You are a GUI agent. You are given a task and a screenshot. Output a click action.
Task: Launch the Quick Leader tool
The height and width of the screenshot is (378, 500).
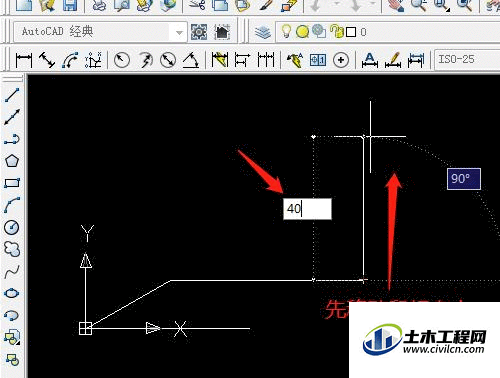295,60
